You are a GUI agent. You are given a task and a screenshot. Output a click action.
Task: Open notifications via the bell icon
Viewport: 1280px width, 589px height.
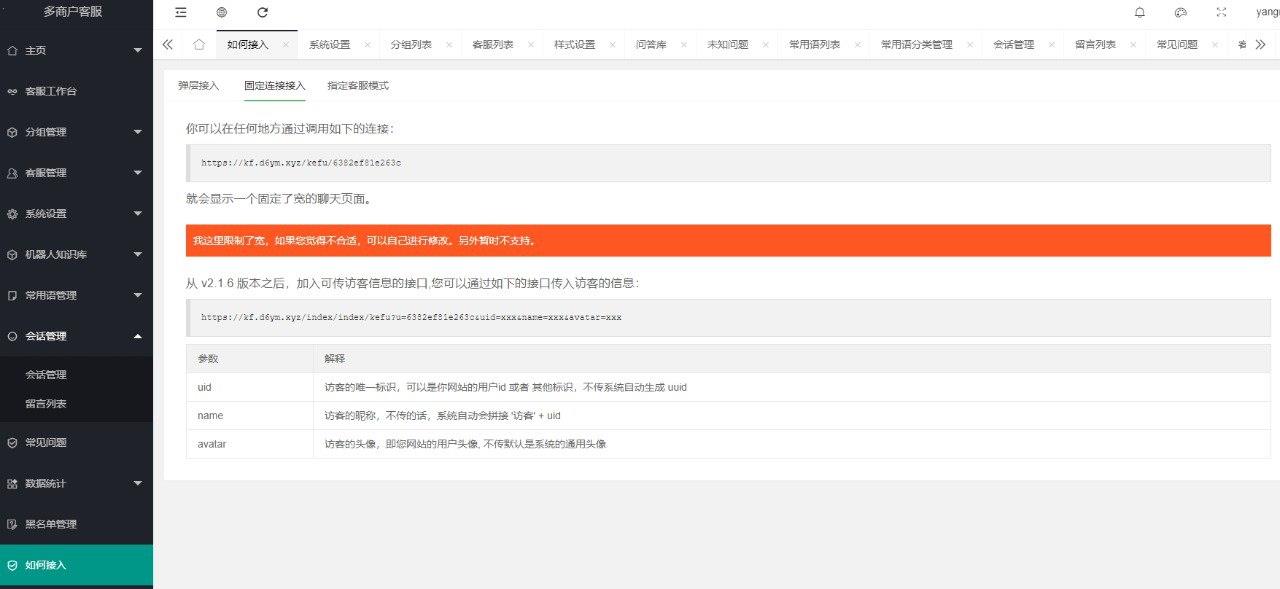click(x=1140, y=13)
